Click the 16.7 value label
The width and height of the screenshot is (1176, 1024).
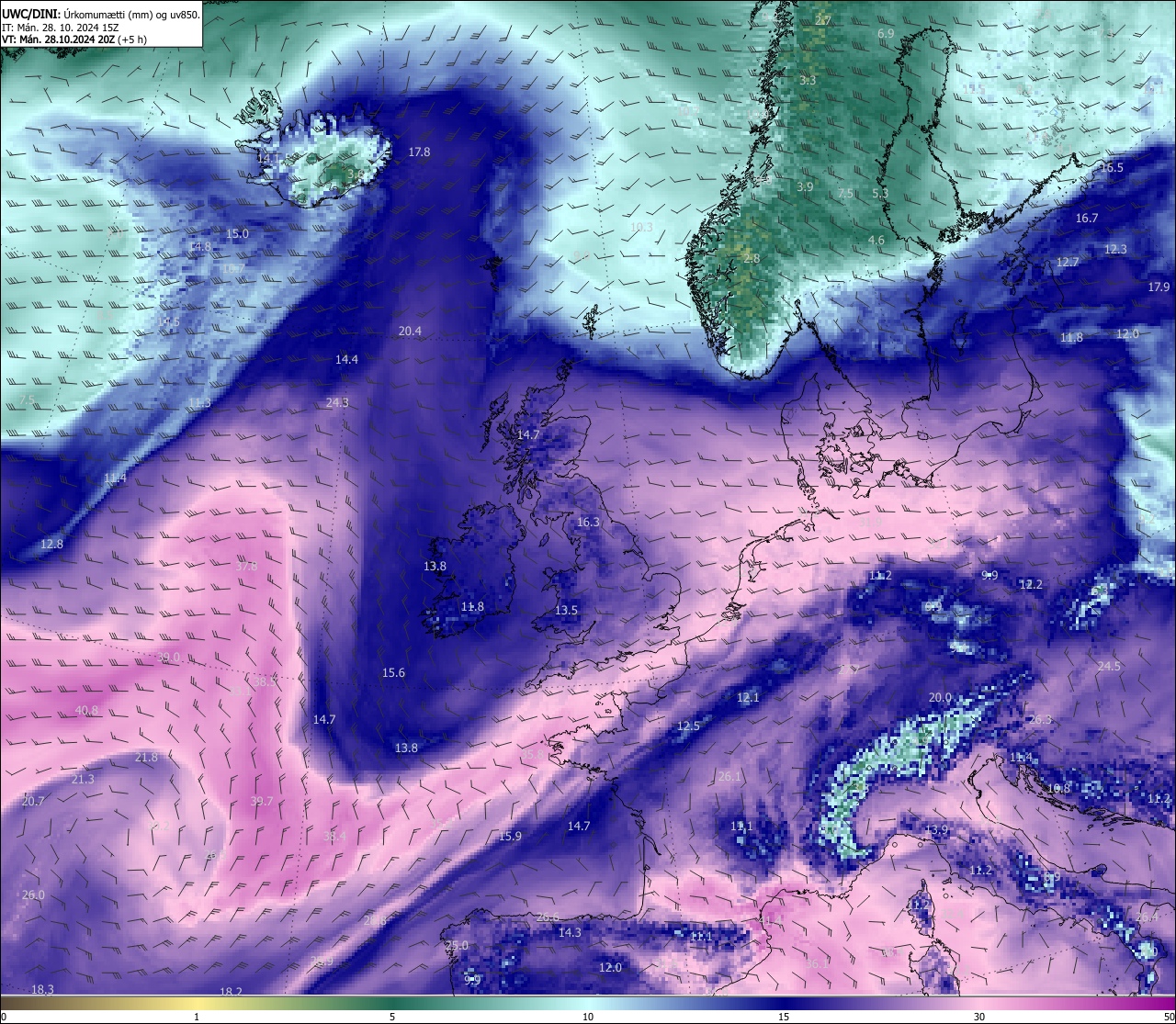click(1086, 218)
